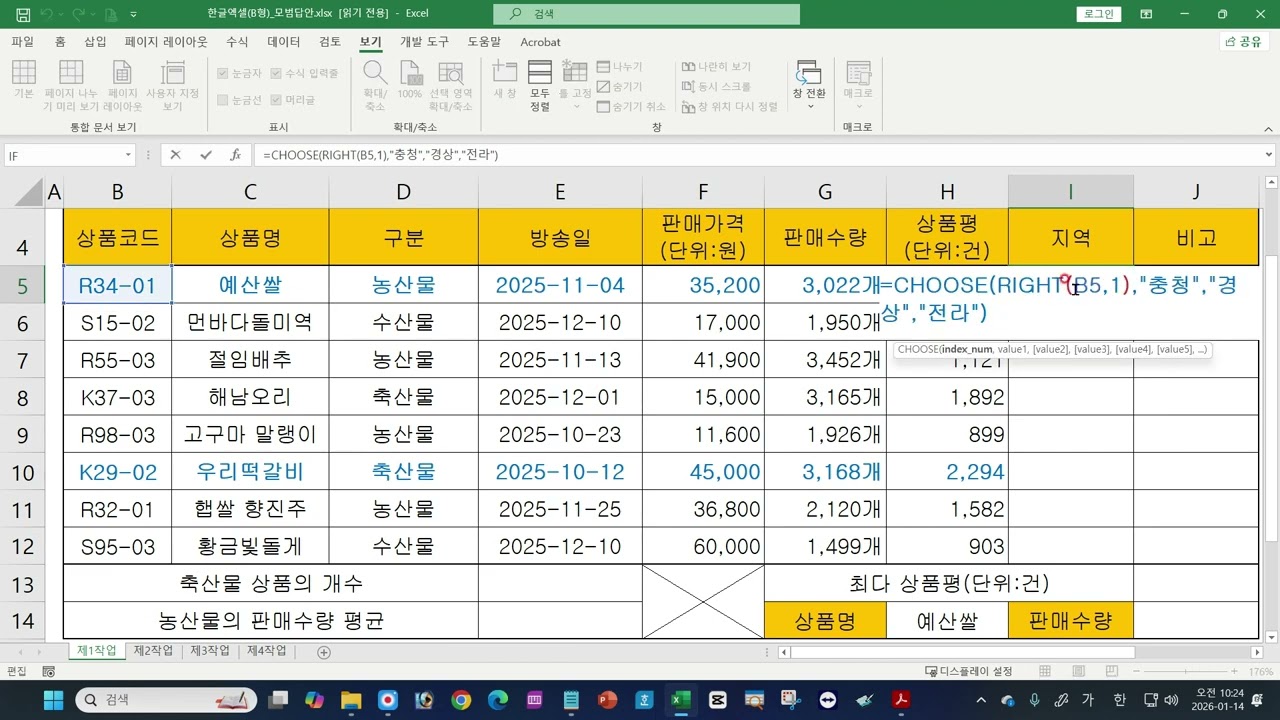The width and height of the screenshot is (1280, 720).
Task: Open PowerPoint from the taskbar
Action: [608, 700]
